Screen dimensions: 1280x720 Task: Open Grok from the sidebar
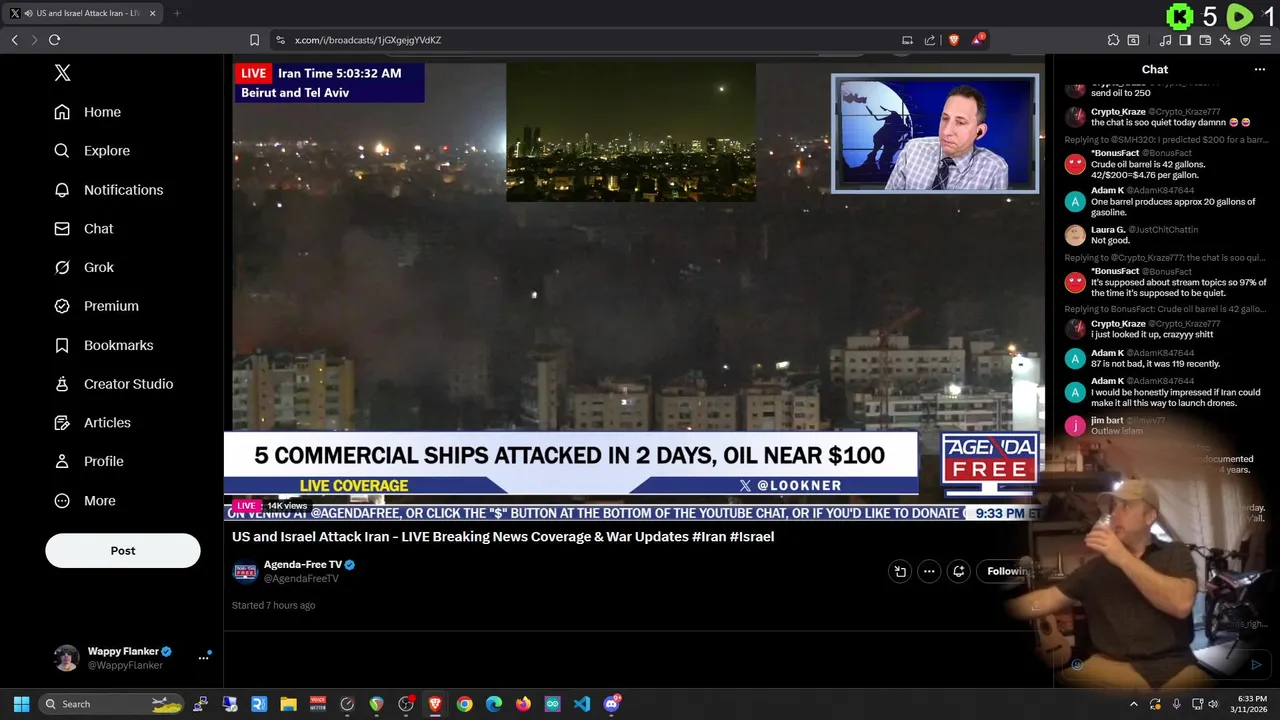pos(85,268)
